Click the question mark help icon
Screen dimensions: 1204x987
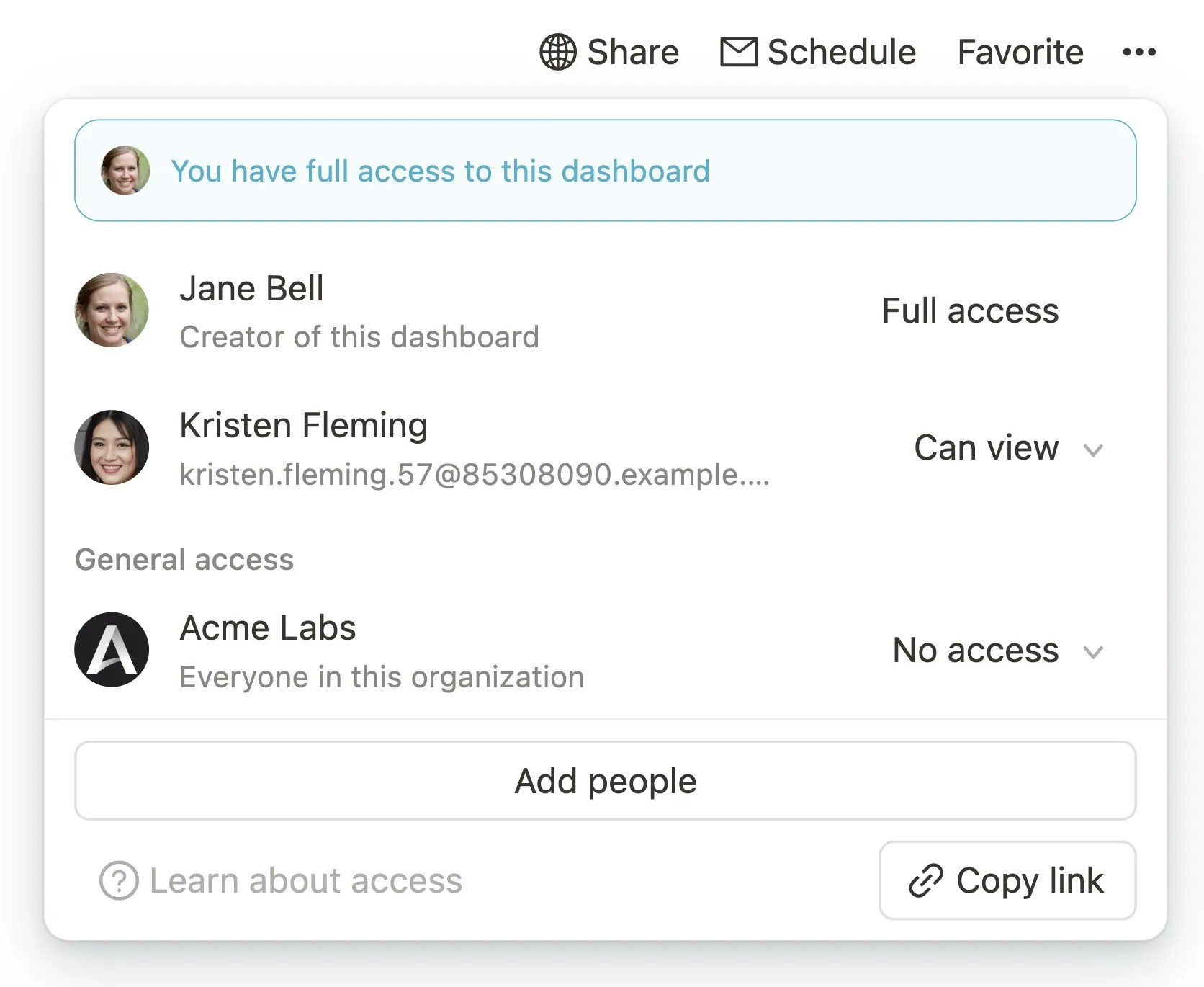pyautogui.click(x=119, y=880)
